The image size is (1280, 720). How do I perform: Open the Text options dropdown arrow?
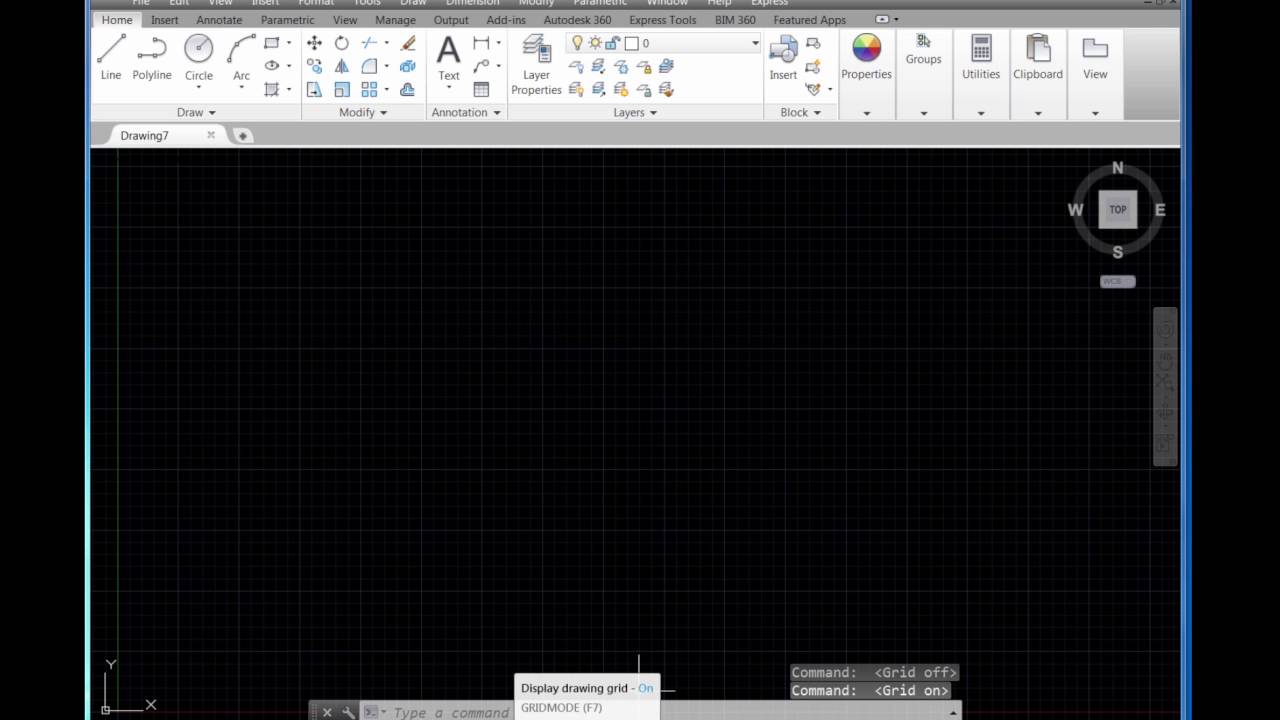pyautogui.click(x=449, y=87)
